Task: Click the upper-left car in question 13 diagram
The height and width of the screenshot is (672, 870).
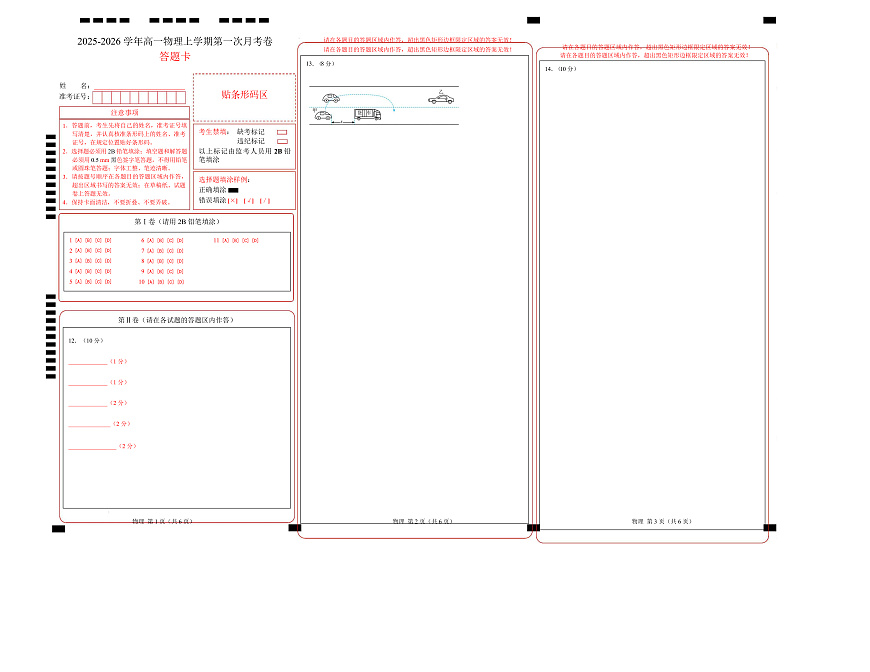Action: click(x=330, y=98)
